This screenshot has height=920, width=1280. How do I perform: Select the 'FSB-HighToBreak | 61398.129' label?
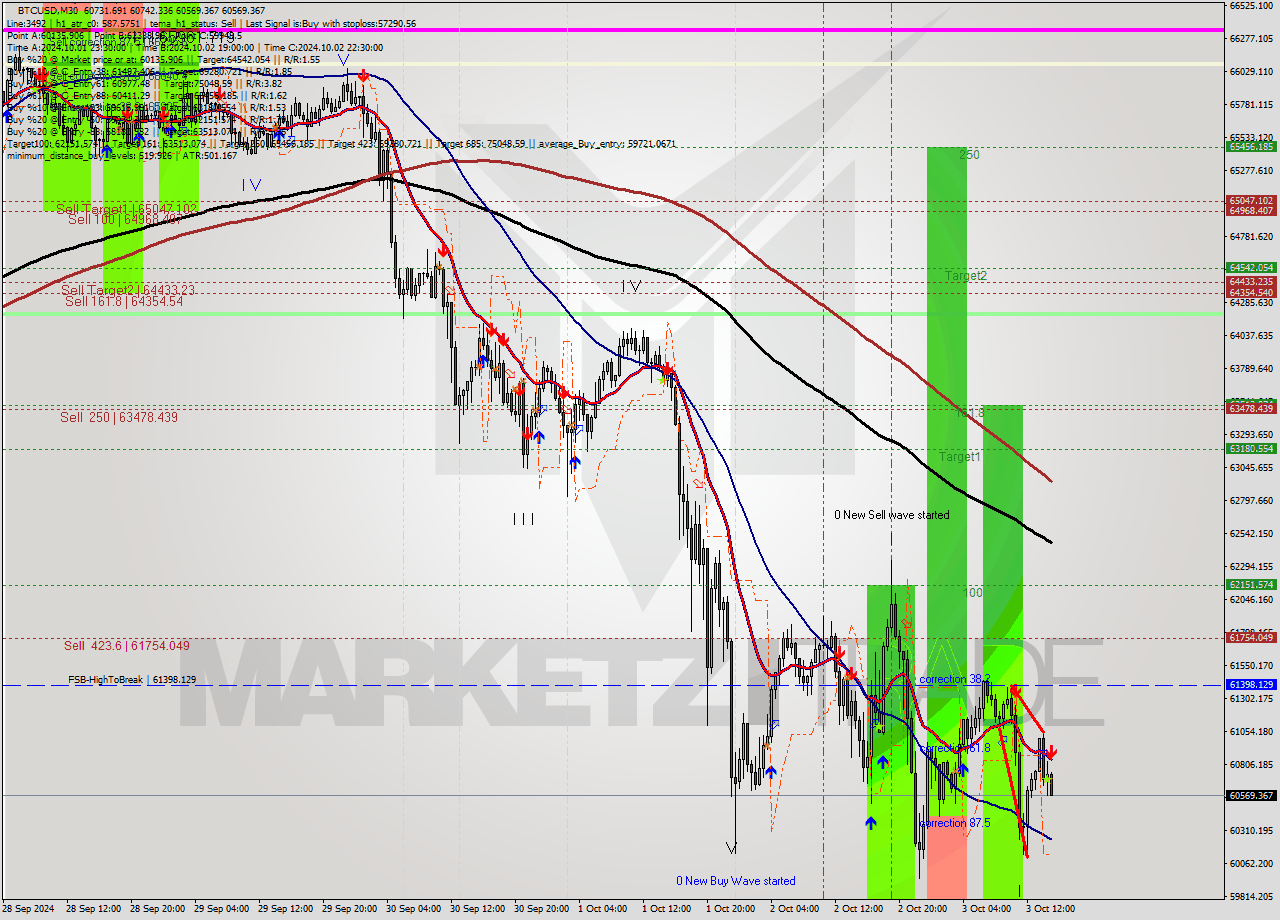coord(132,680)
